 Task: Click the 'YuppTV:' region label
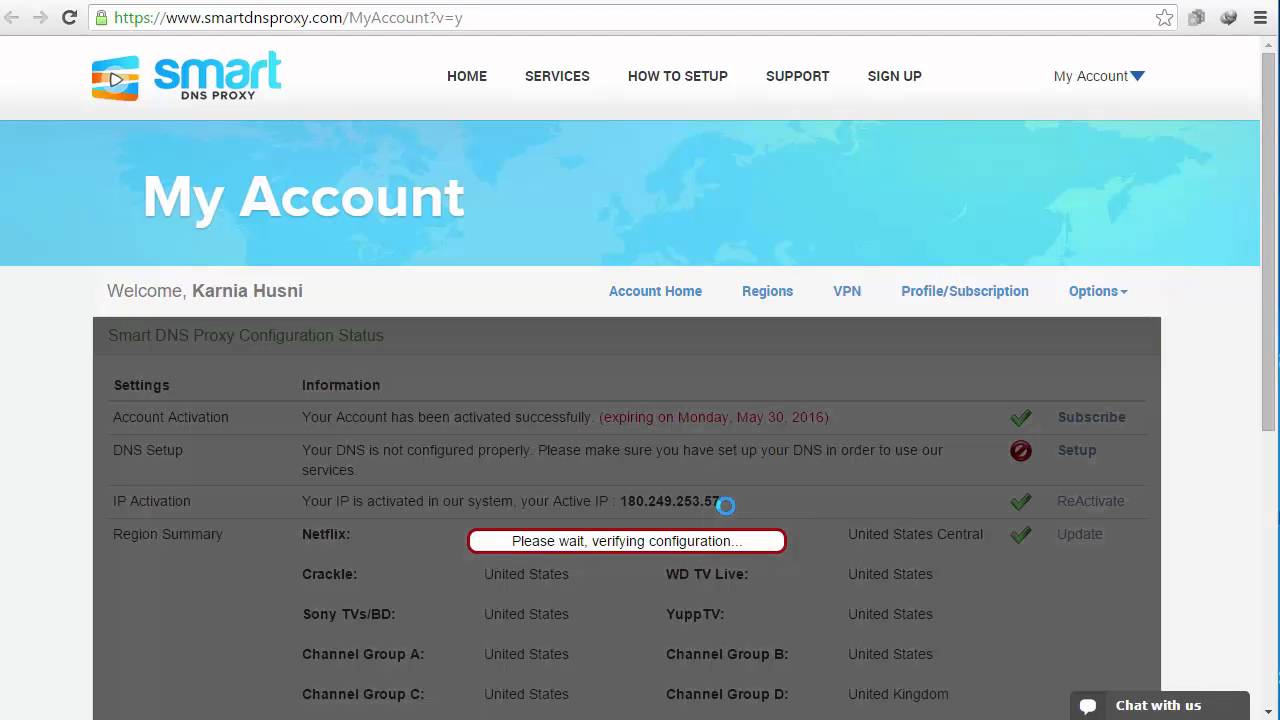point(695,614)
